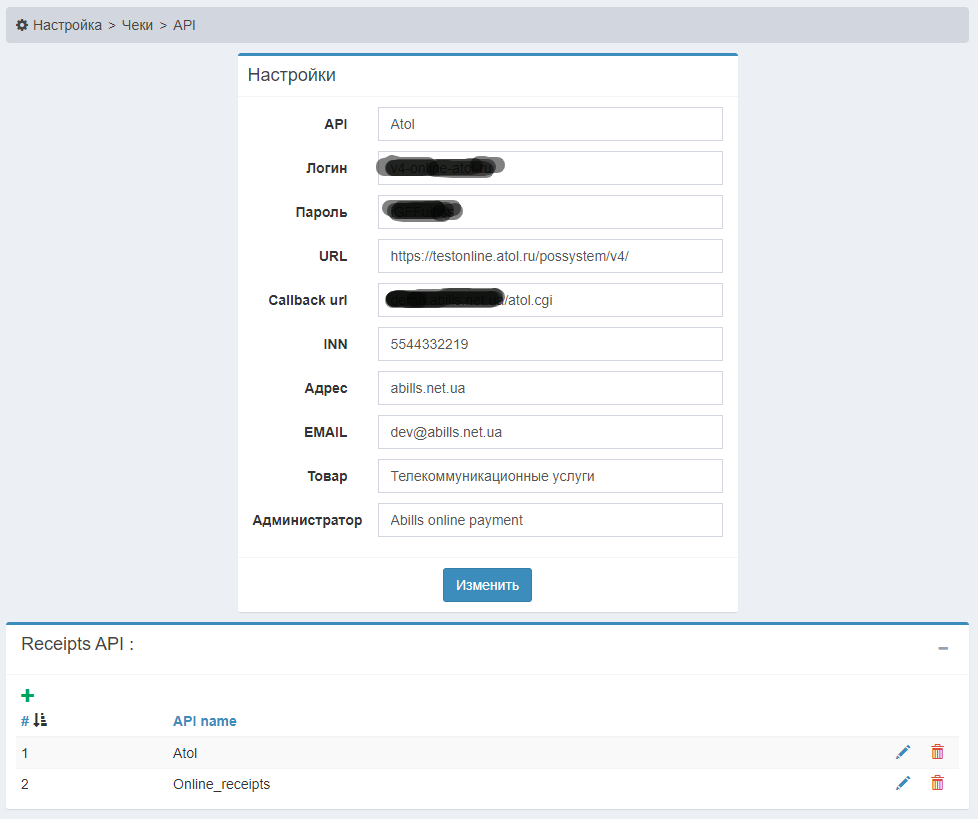Screen dimensions: 978x819
Task: Click the green plus add icon
Action: click(x=28, y=695)
